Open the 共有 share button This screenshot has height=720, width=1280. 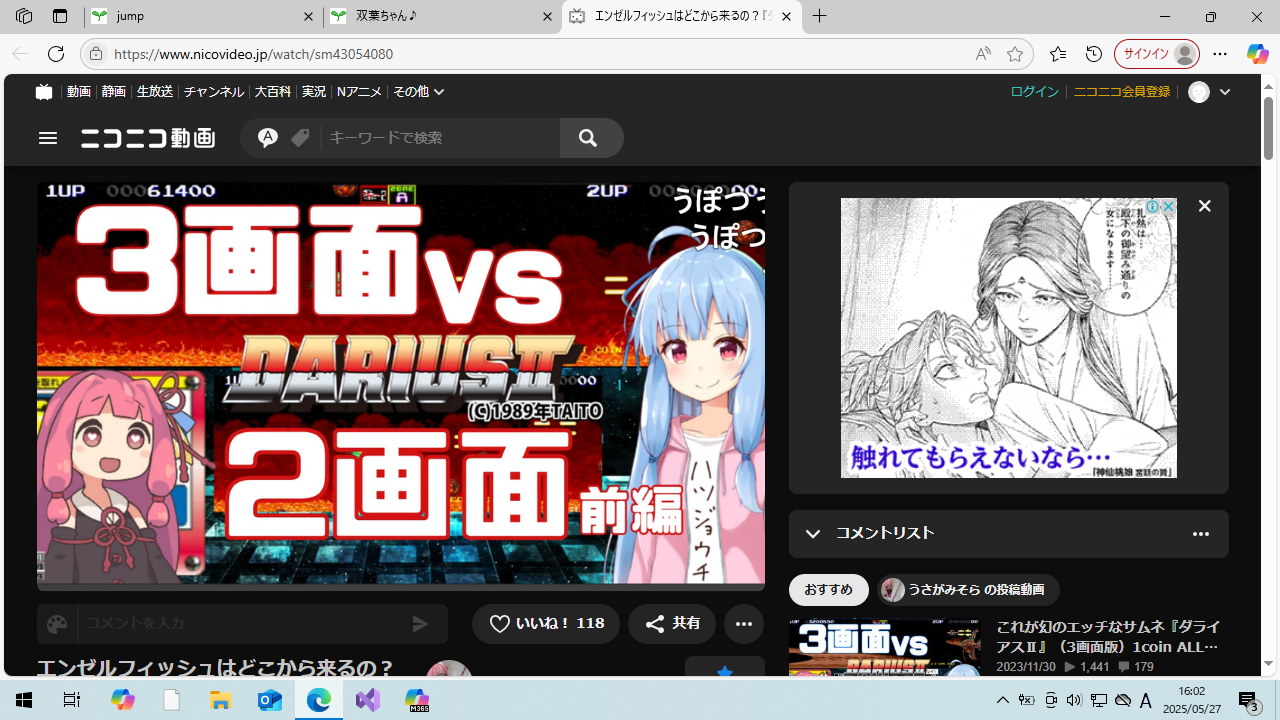[x=672, y=623]
